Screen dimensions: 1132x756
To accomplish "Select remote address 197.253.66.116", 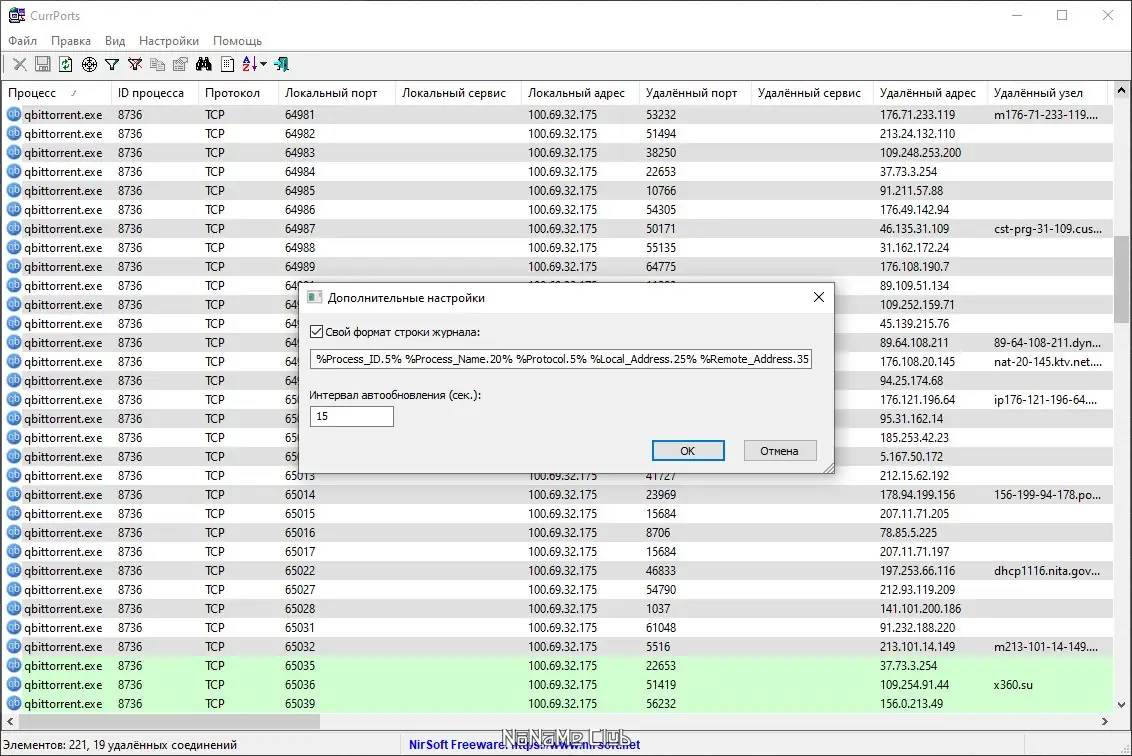I will pos(917,570).
